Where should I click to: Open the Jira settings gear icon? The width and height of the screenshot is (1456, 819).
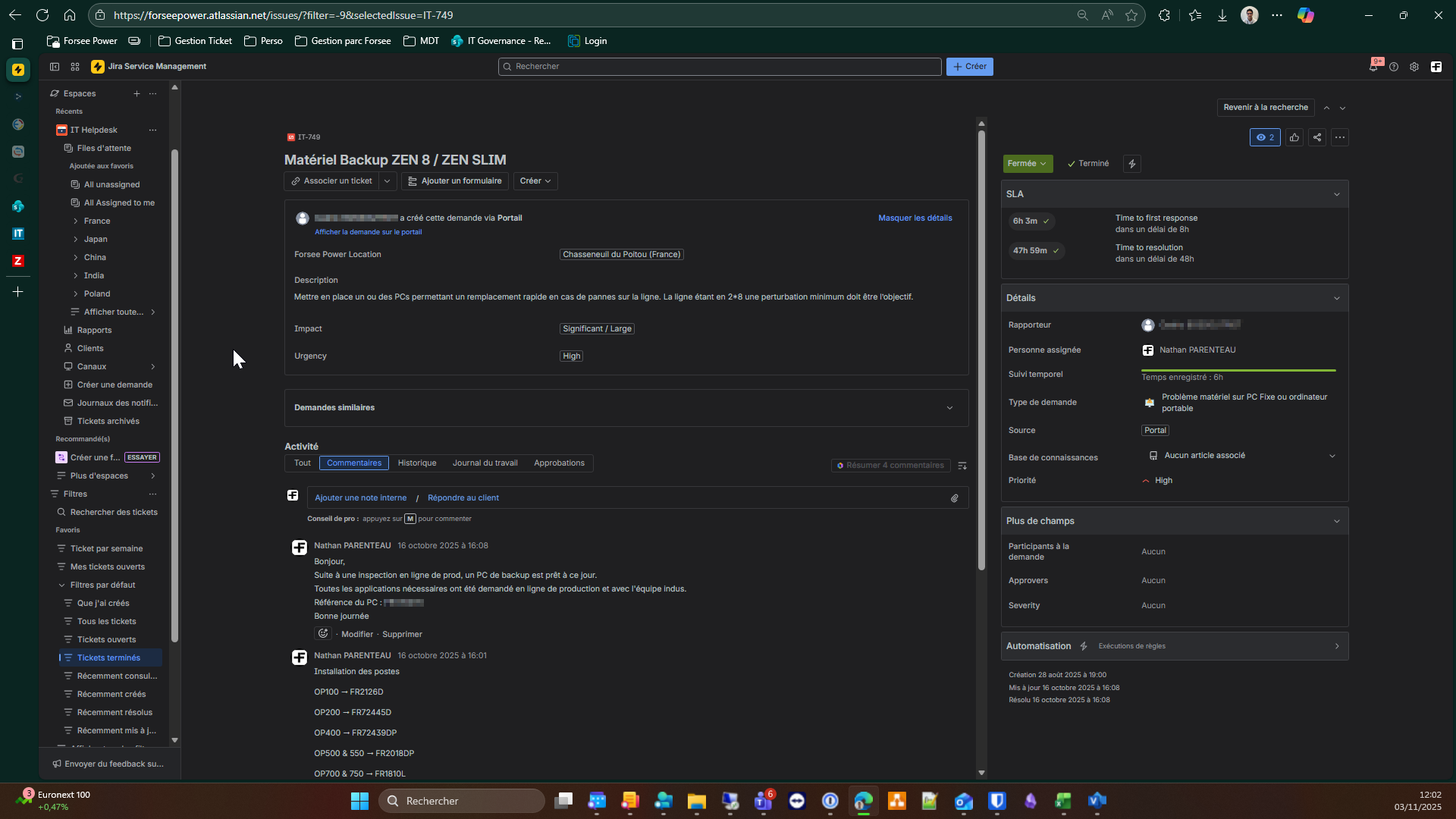point(1414,67)
